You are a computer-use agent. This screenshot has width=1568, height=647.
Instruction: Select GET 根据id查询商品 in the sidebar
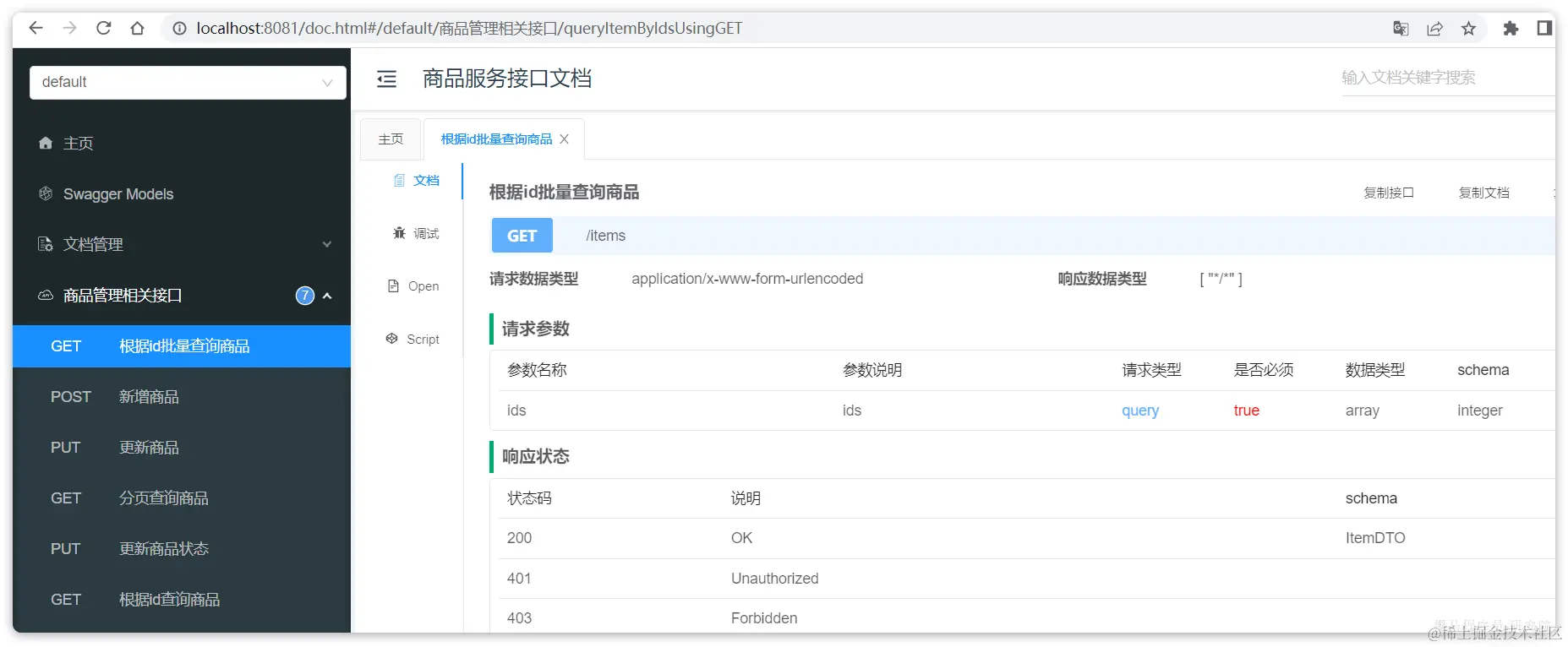click(x=182, y=600)
